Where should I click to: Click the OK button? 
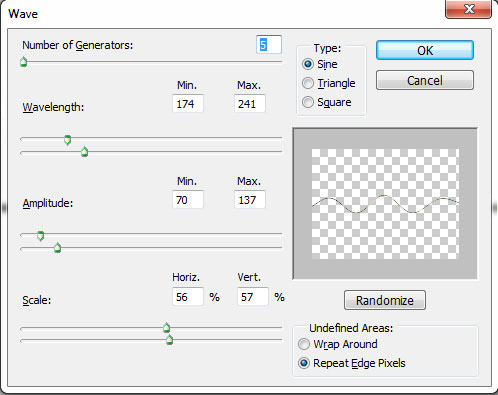(425, 50)
